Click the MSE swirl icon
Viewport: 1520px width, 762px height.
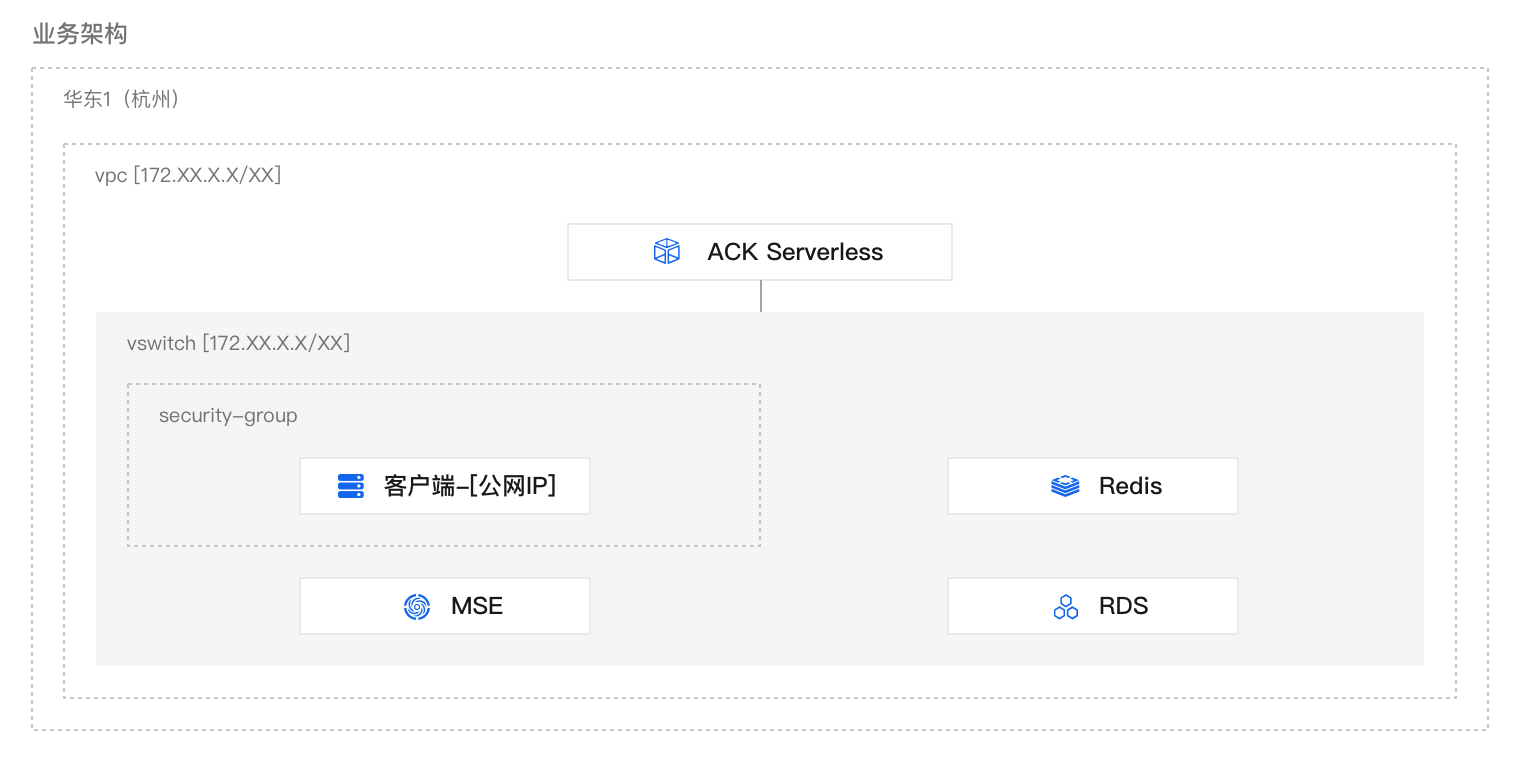[x=416, y=606]
